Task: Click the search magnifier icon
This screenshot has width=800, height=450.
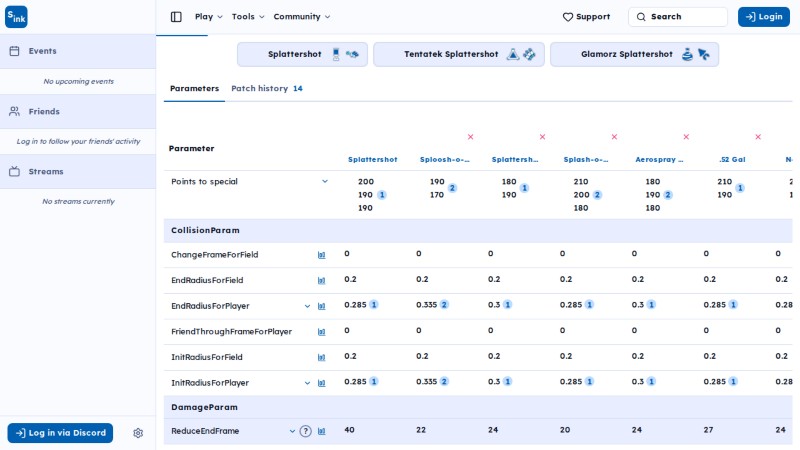Action: point(641,17)
